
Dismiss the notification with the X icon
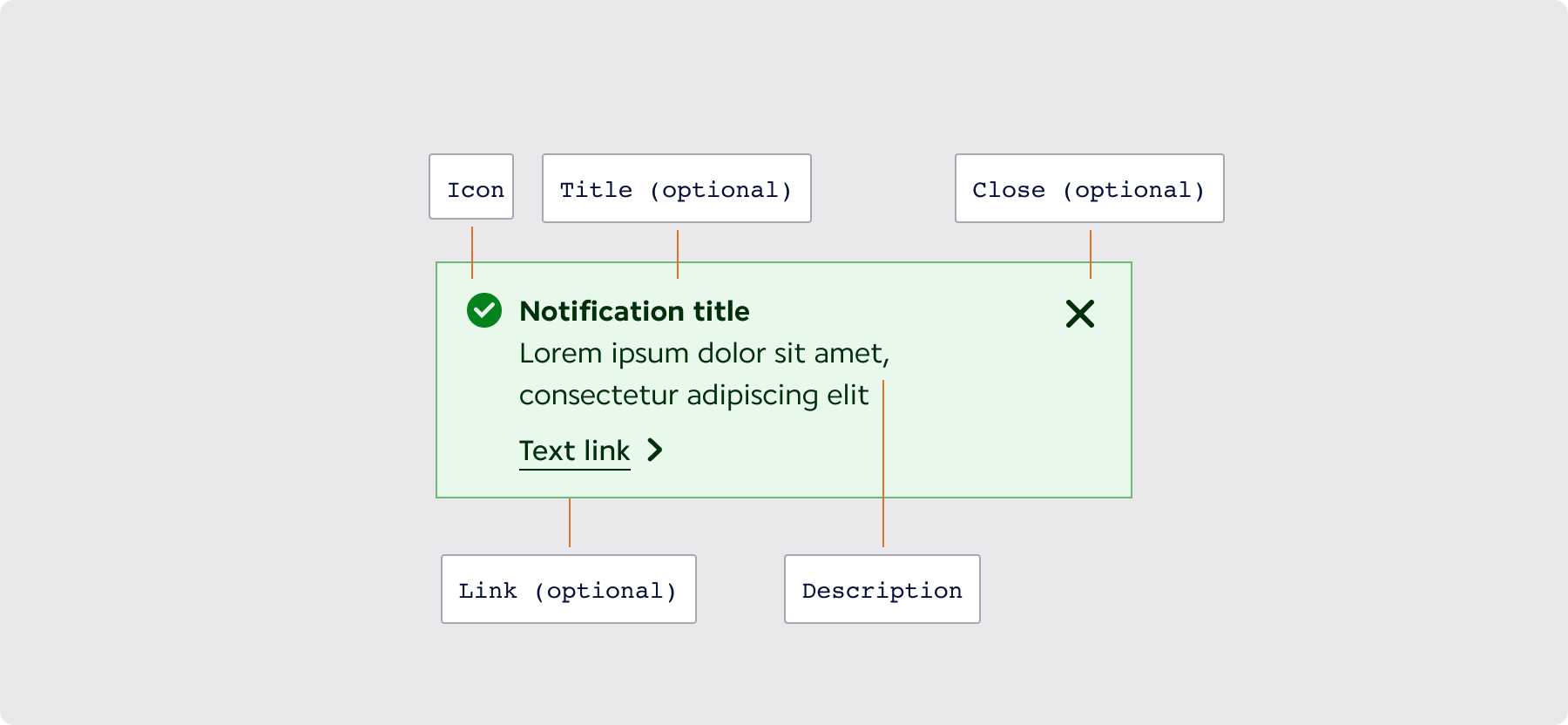tap(1080, 314)
